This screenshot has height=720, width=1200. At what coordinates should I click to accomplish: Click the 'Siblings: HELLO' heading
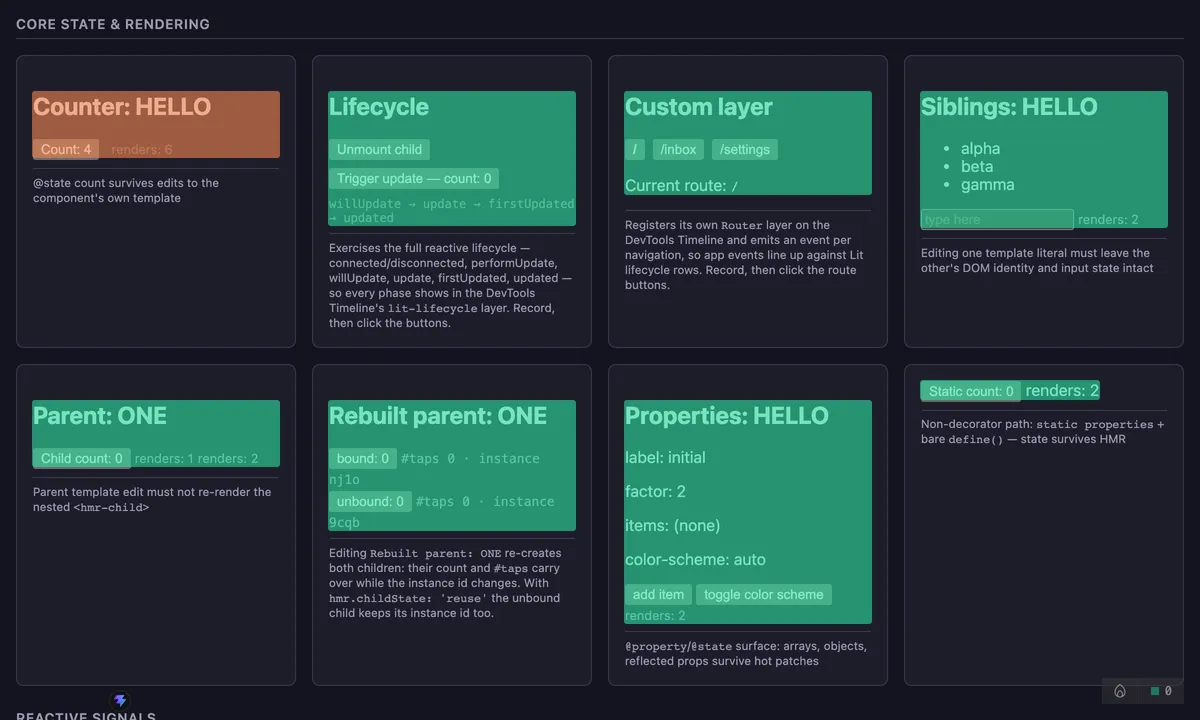[x=1009, y=106]
